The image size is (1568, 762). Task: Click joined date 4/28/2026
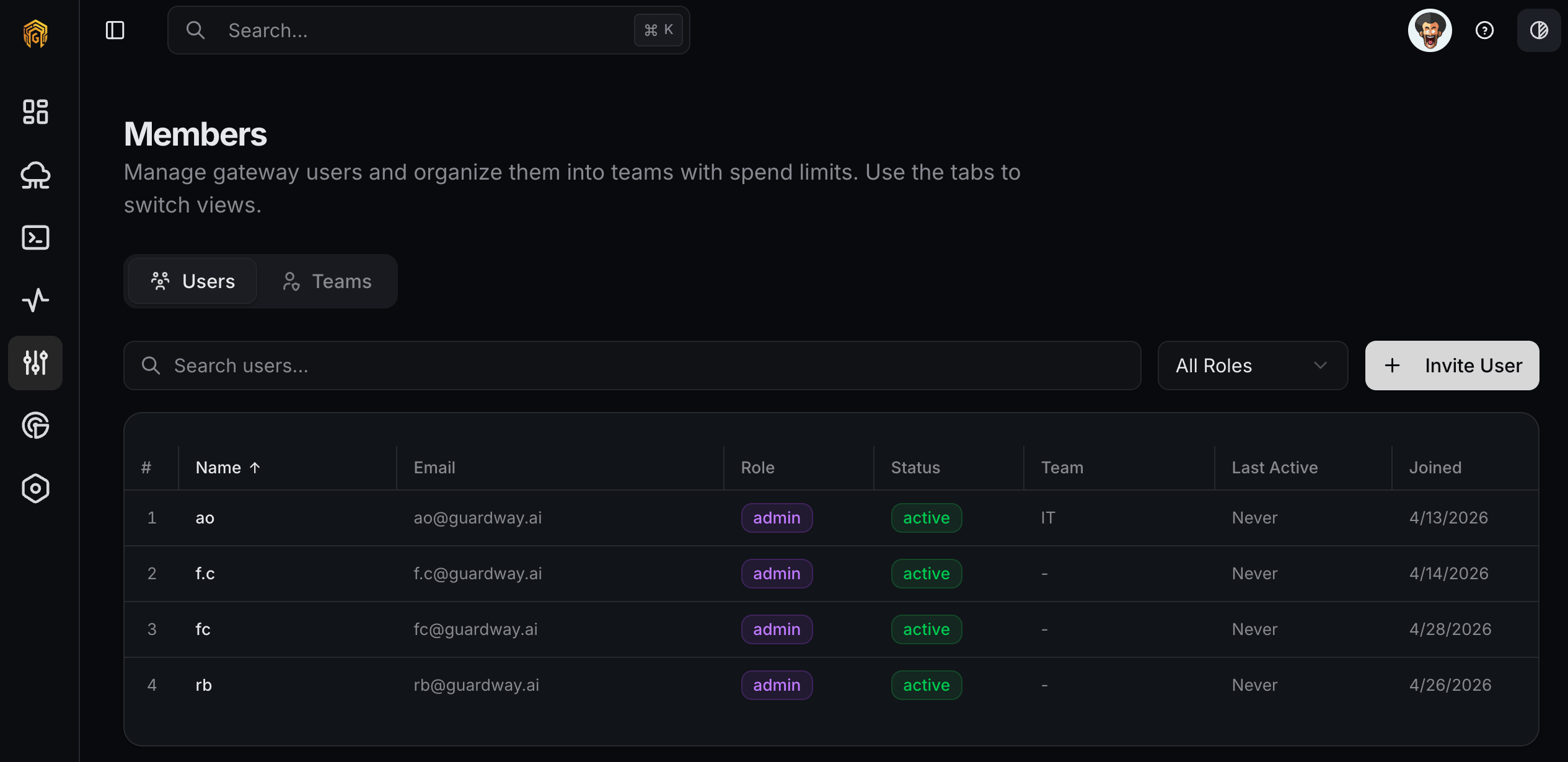tap(1450, 629)
